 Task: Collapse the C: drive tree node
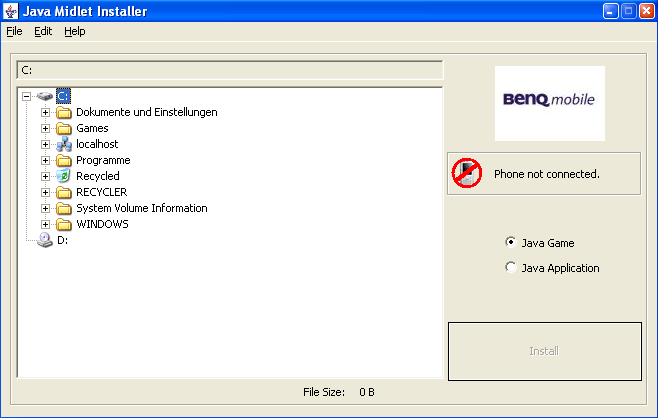coord(26,96)
